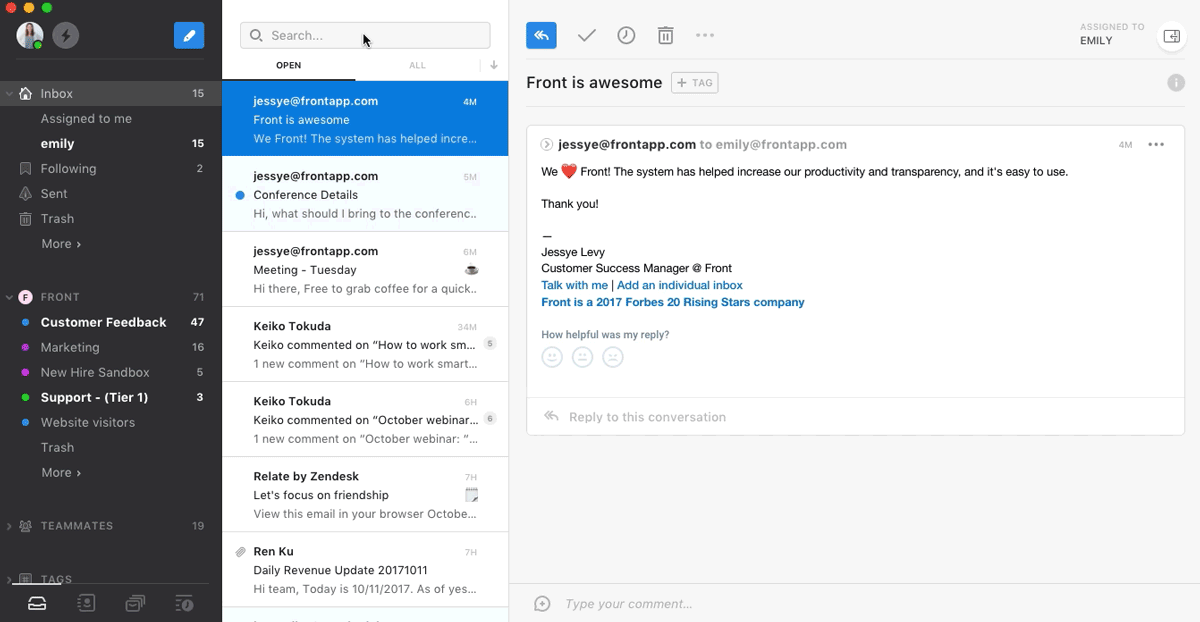Select the Front is awesome conversation

(x=365, y=119)
